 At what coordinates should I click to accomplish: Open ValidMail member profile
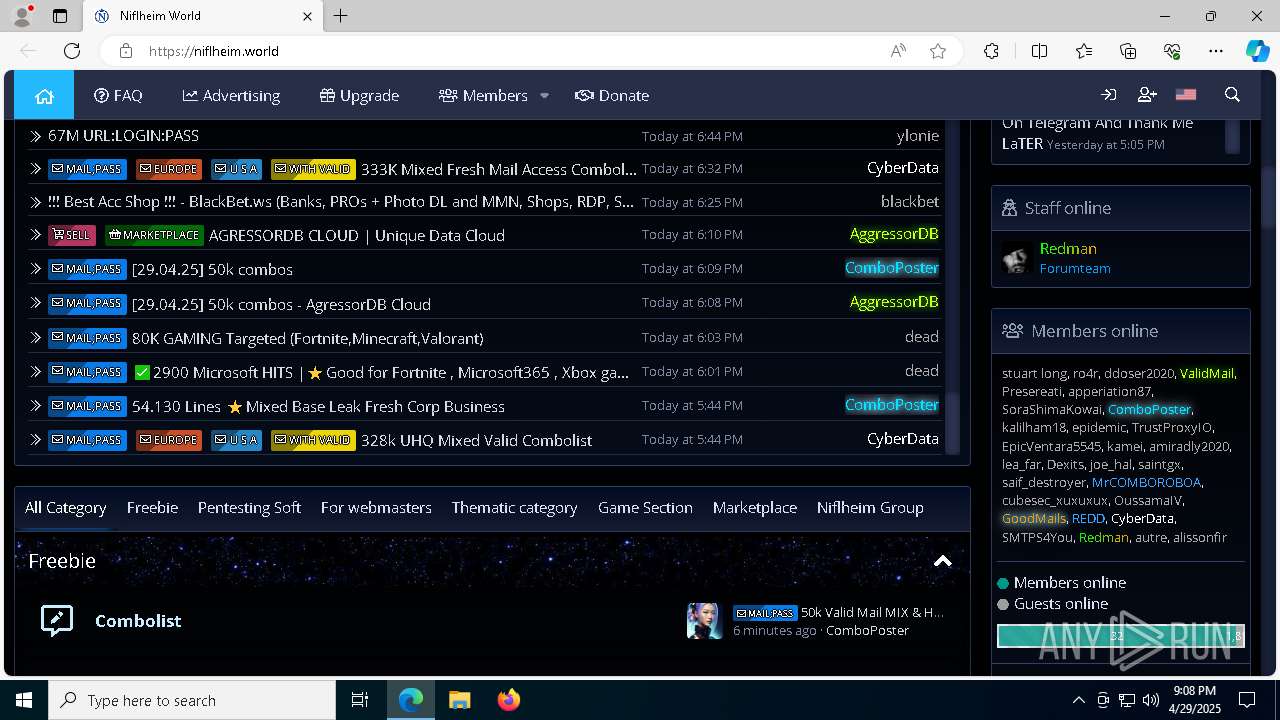pos(1207,373)
